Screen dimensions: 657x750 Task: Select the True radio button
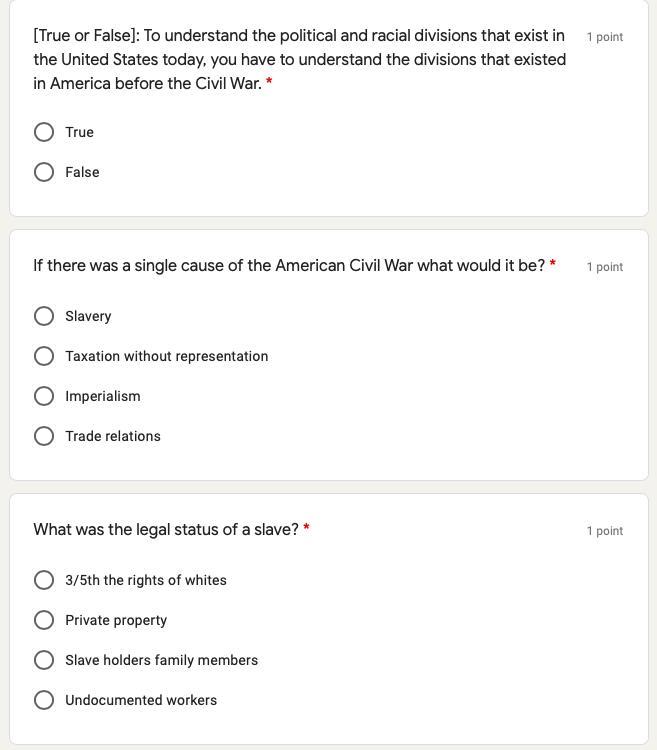point(44,132)
